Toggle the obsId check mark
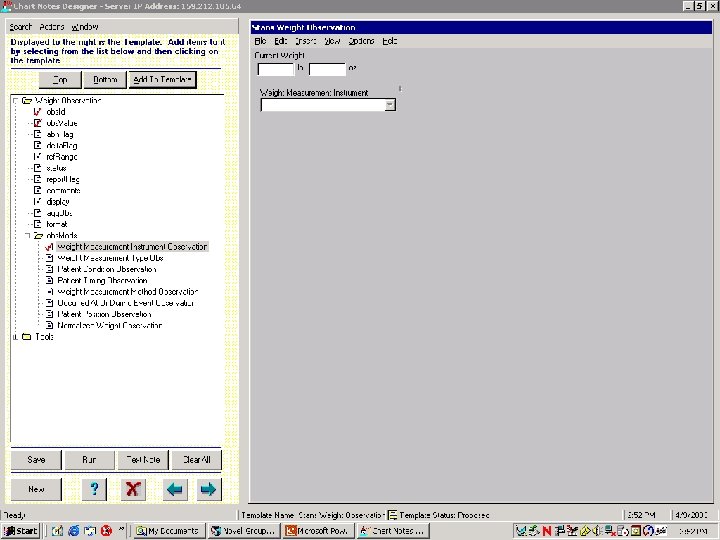The height and width of the screenshot is (540, 720). pyautogui.click(x=37, y=112)
